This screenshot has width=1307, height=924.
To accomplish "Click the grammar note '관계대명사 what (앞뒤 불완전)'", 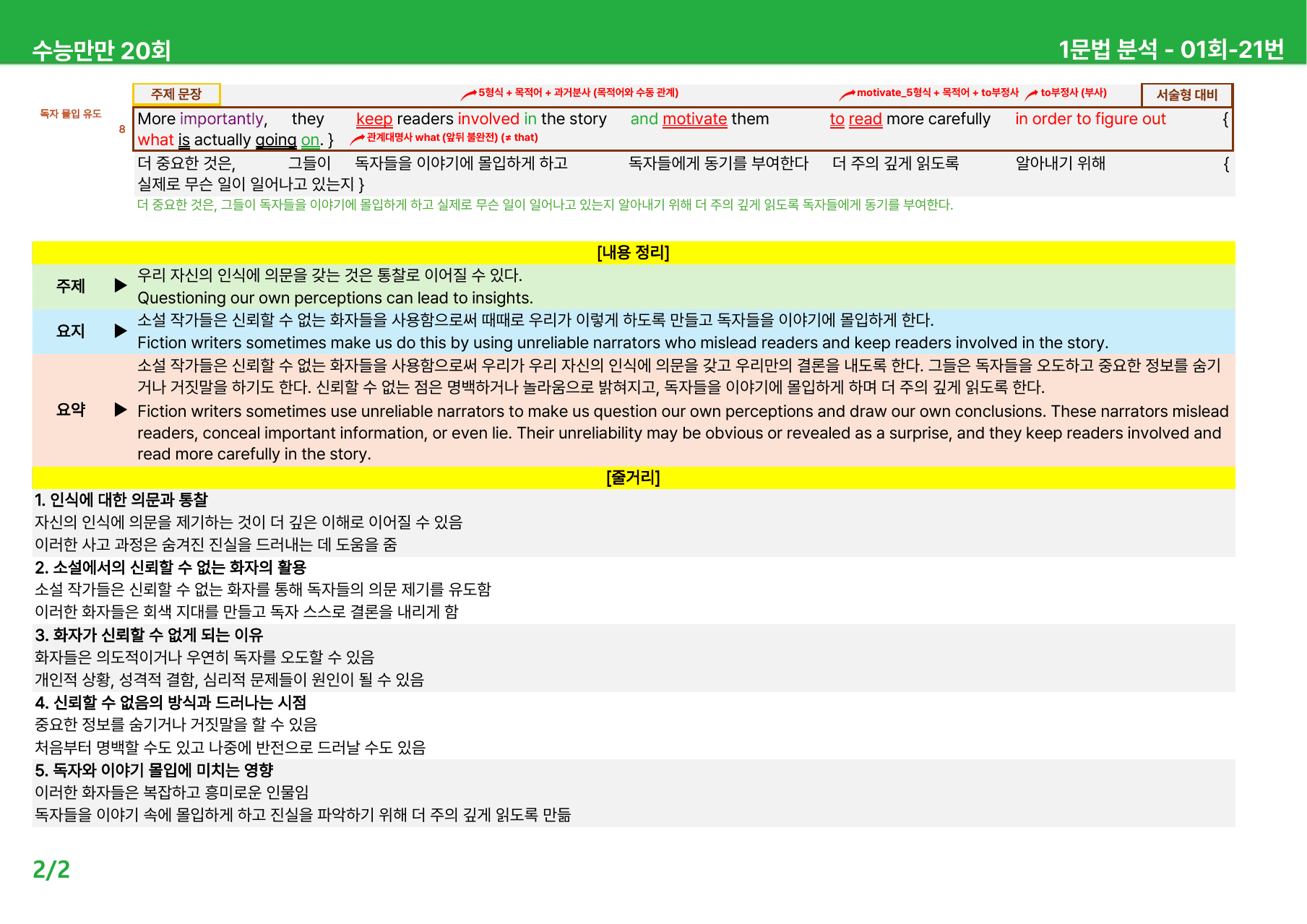I will click(432, 137).
